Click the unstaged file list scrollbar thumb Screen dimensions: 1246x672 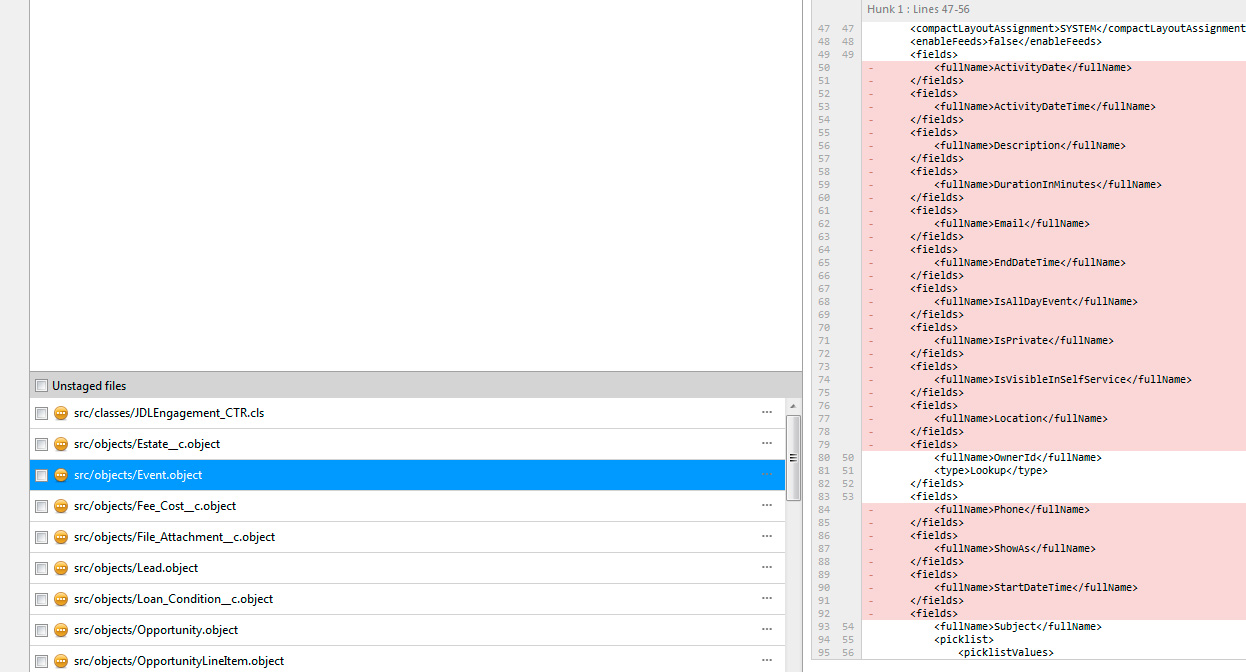793,457
